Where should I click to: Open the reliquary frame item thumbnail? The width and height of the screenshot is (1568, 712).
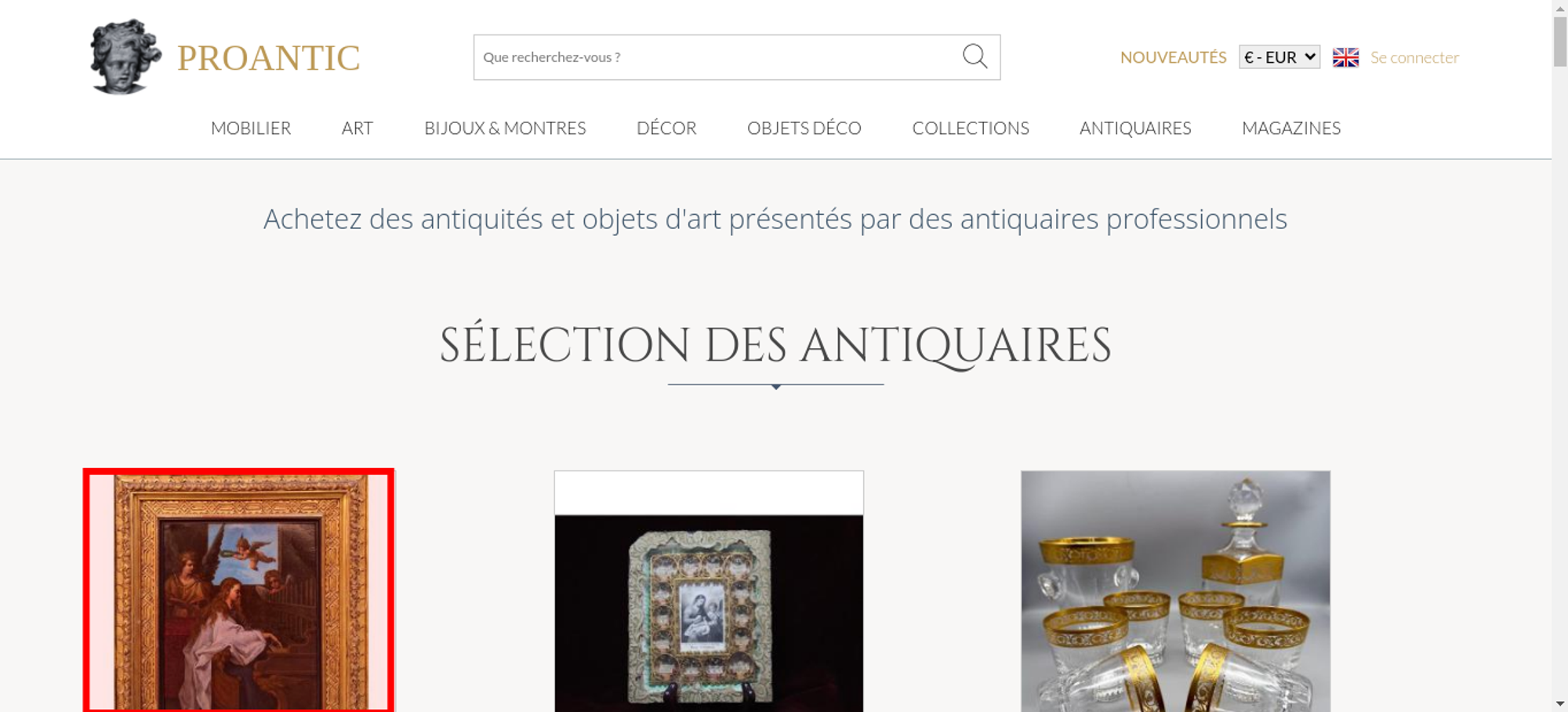pos(709,591)
